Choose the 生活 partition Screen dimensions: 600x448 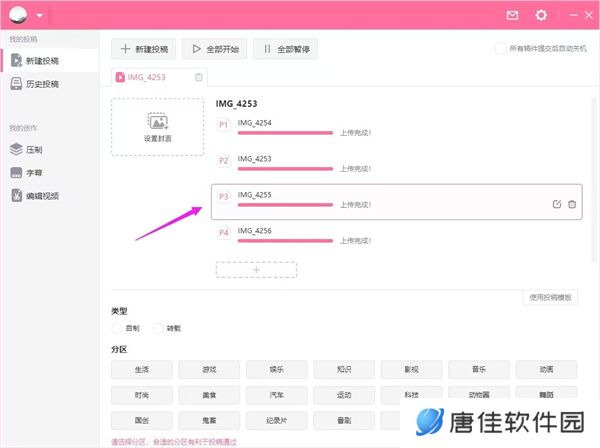pyautogui.click(x=142, y=370)
